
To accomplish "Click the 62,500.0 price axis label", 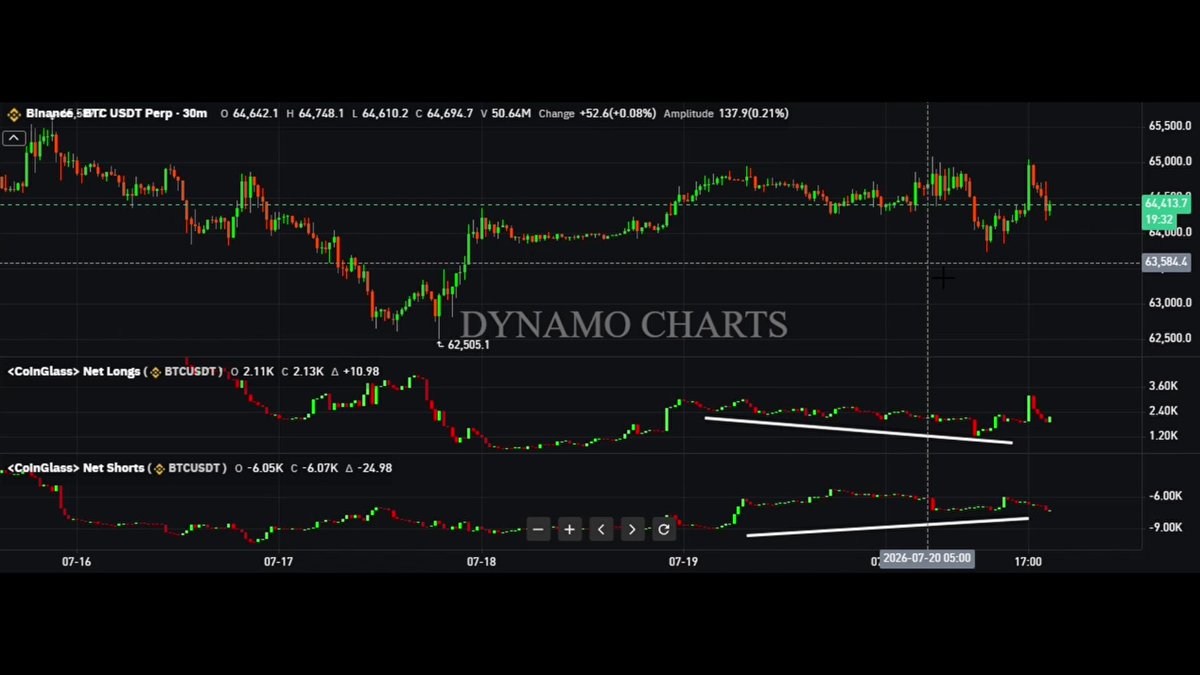I will coord(1169,338).
